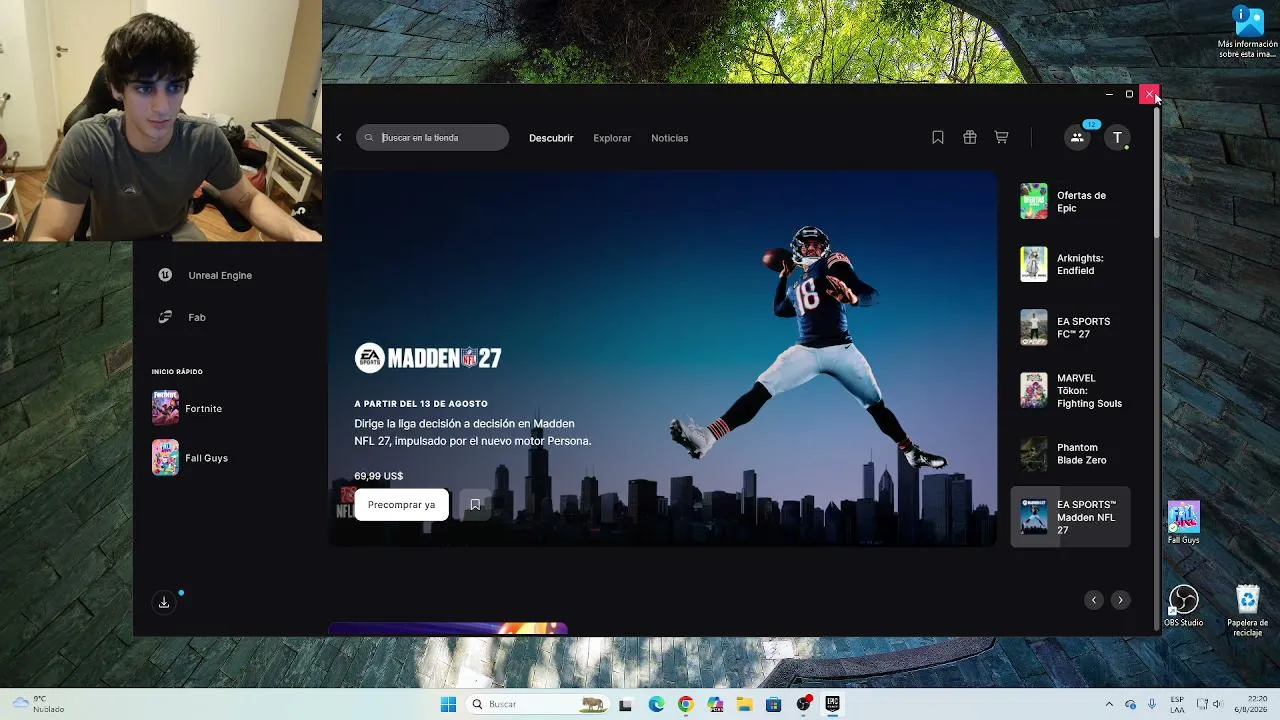
Task: Open the downloads icon in sidebar
Action: pyautogui.click(x=164, y=602)
